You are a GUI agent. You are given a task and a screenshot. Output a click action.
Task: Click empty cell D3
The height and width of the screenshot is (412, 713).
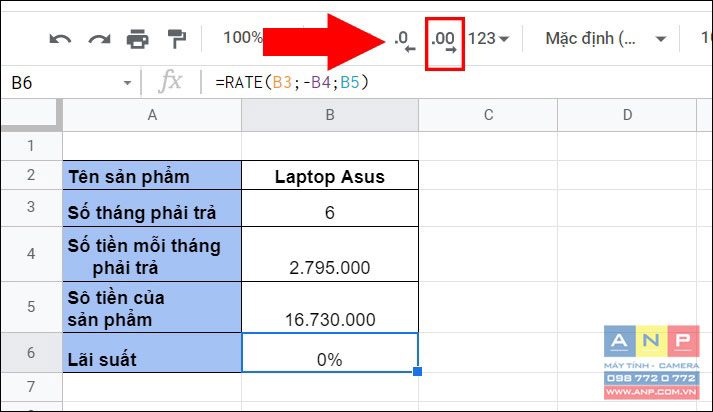click(627, 208)
